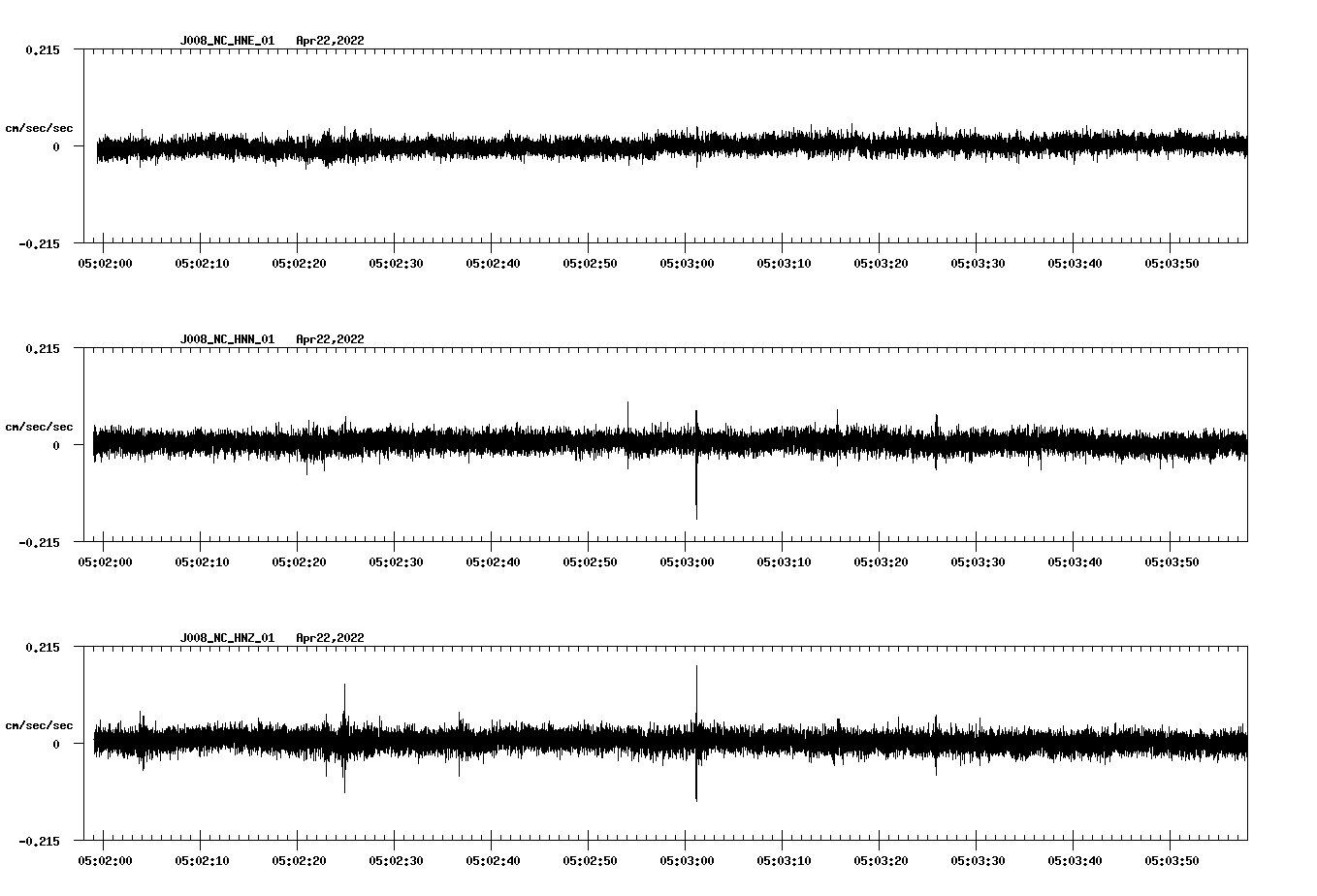Click the 05:03:10 time label under HNN plot
This screenshot has height=896, width=1317.
click(784, 561)
